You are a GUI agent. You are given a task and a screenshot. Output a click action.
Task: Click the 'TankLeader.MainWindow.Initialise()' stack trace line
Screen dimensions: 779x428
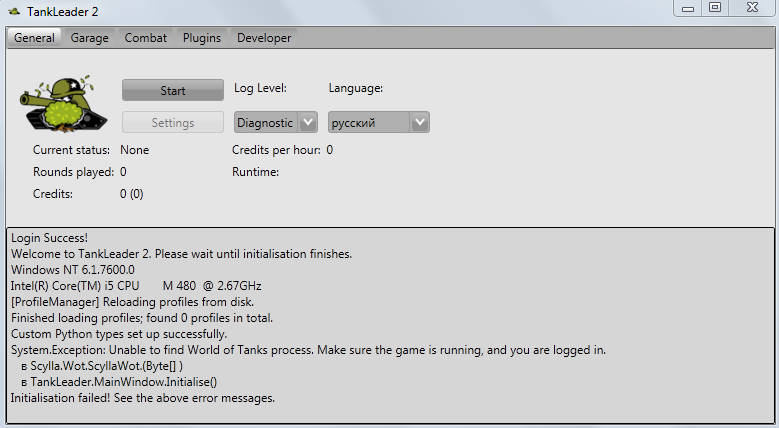click(x=119, y=382)
